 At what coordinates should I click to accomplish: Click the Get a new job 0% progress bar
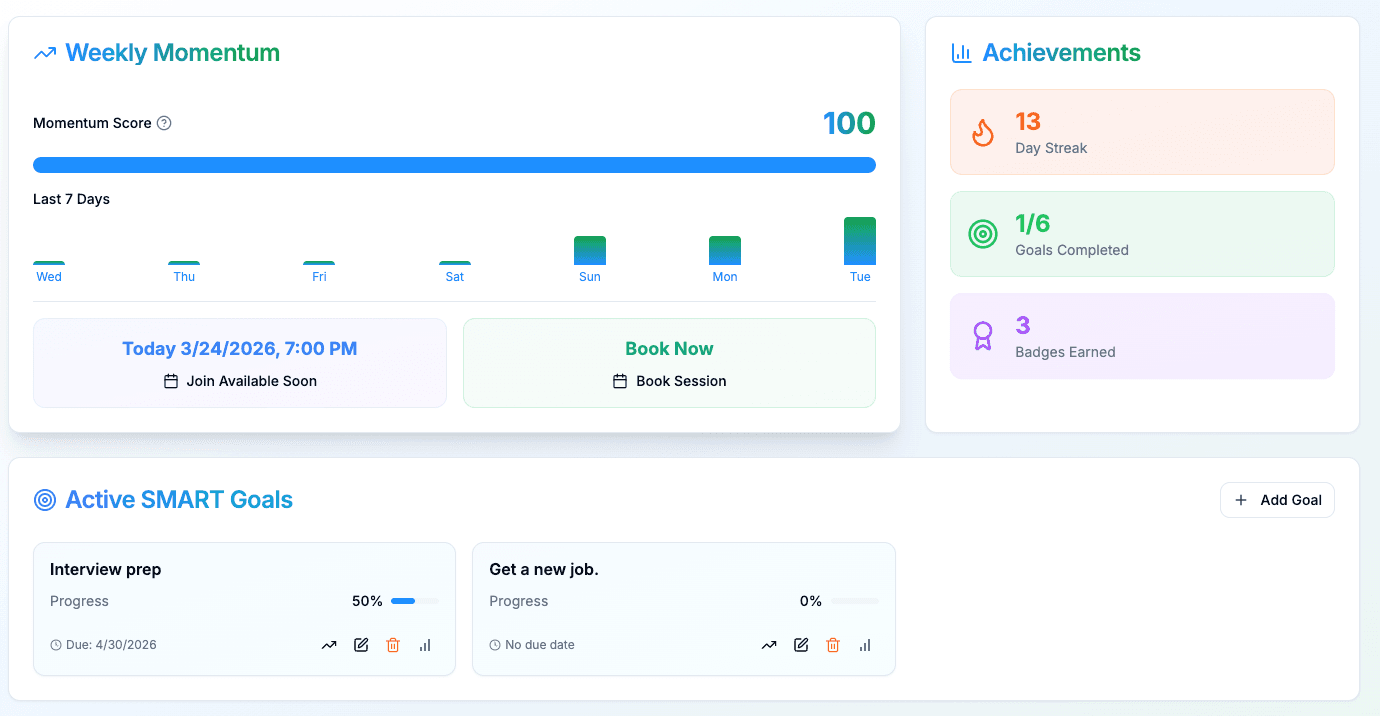tap(854, 601)
